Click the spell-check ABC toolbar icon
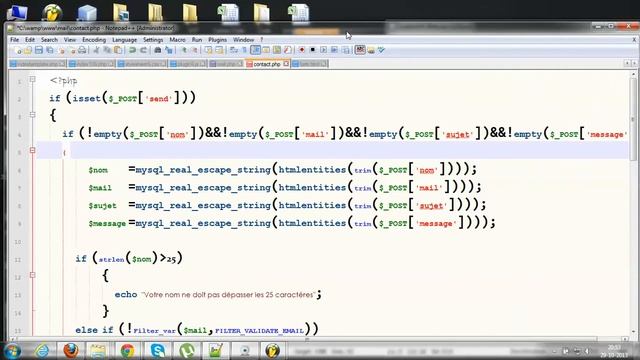Image resolution: width=640 pixels, height=360 pixels. [x=360, y=50]
